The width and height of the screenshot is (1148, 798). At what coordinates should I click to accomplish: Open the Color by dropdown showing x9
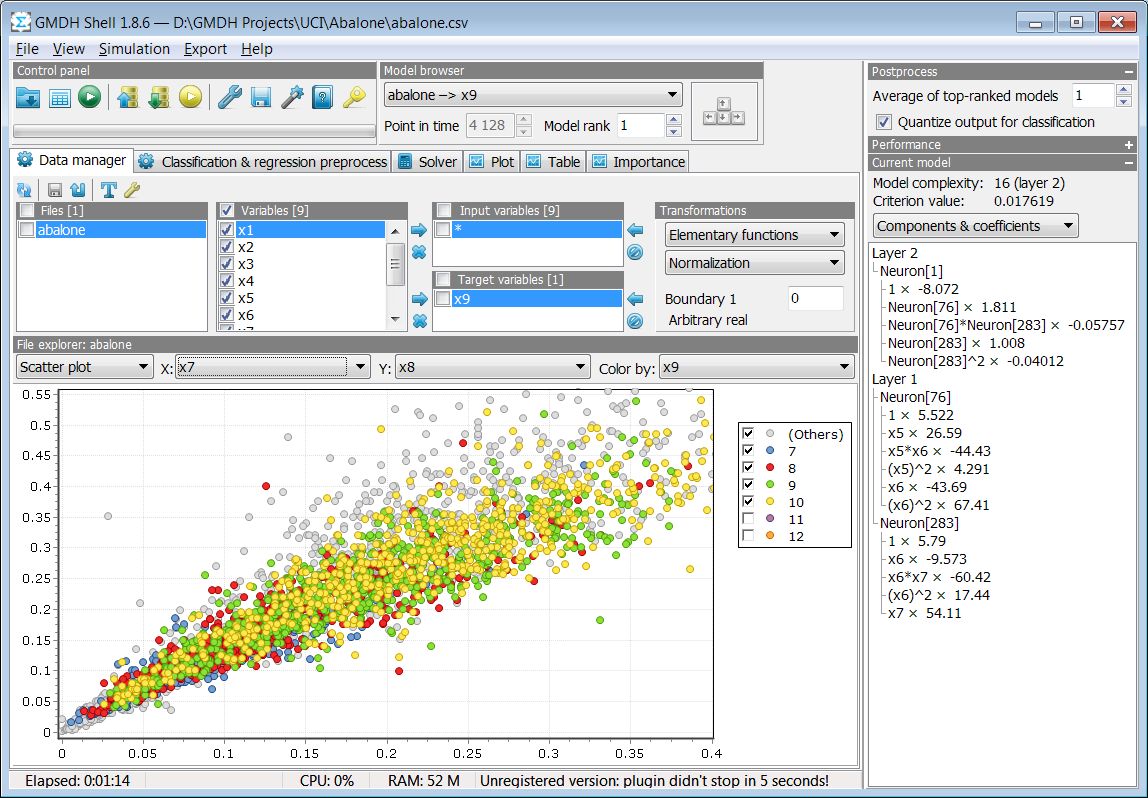[x=756, y=366]
